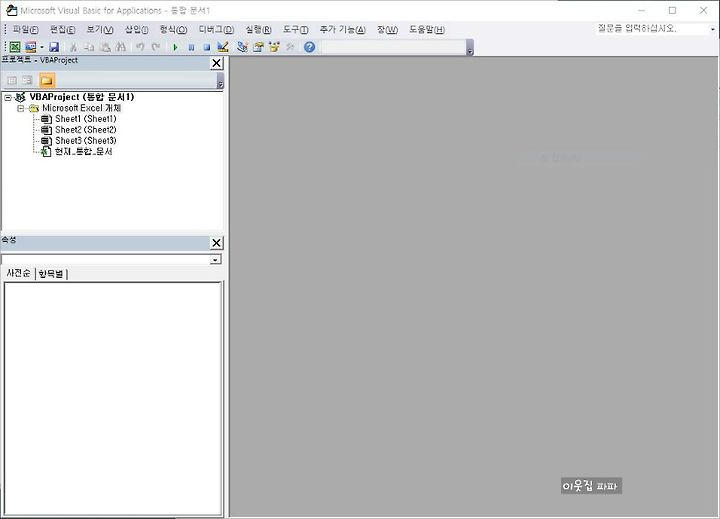
Task: Click the View Microsoft Excel icon
Action: 15,47
